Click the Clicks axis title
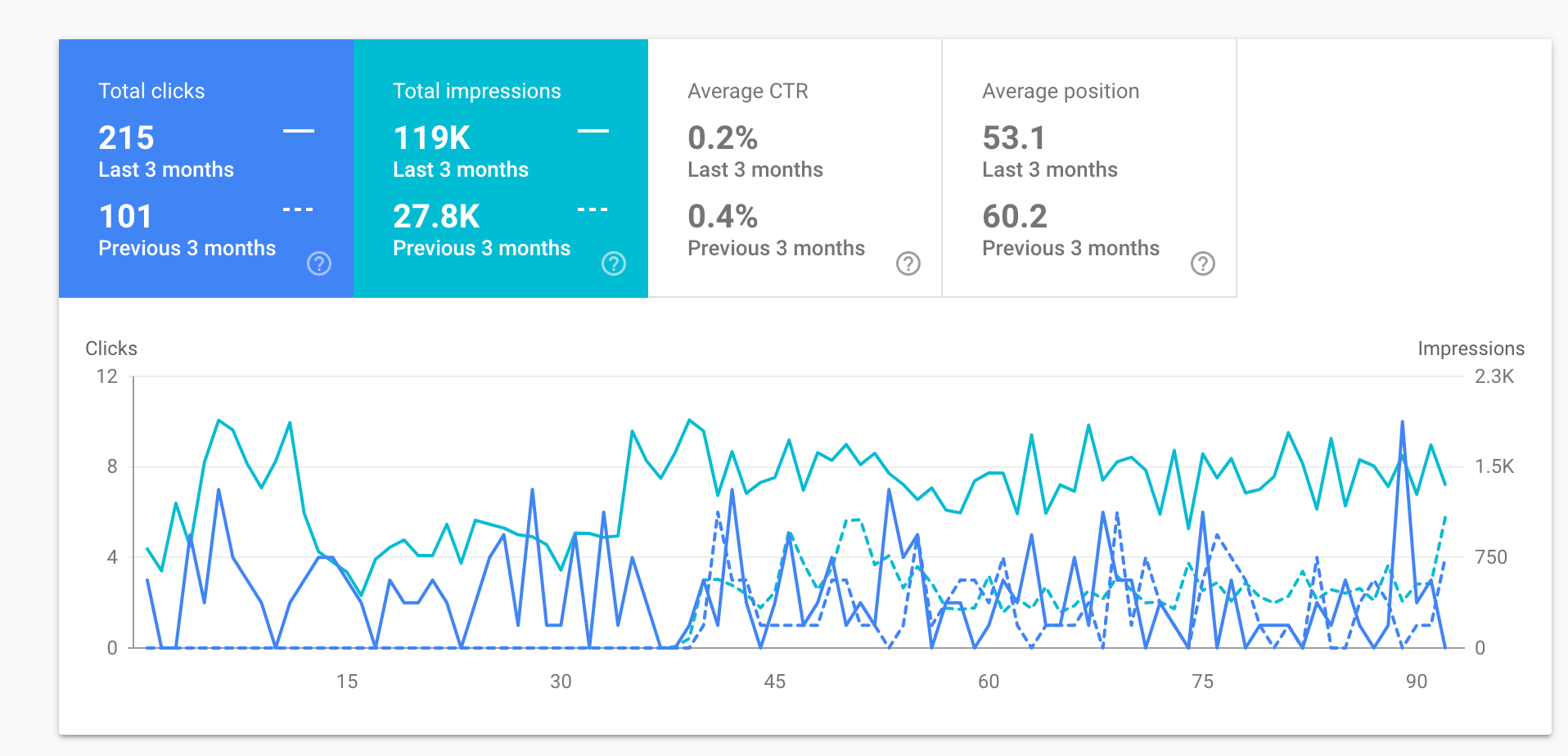1568x756 pixels. pos(111,349)
